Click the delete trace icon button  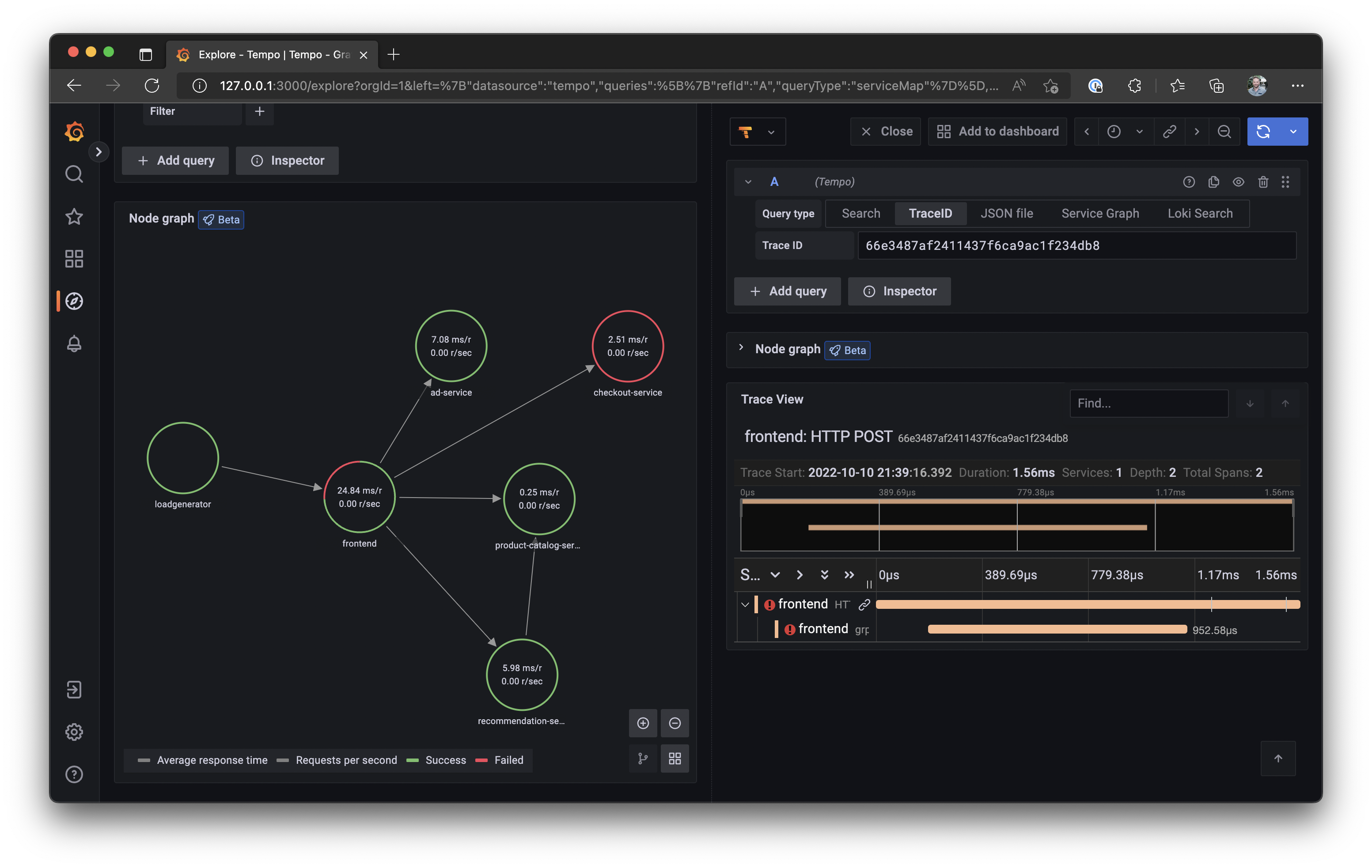click(x=1262, y=182)
